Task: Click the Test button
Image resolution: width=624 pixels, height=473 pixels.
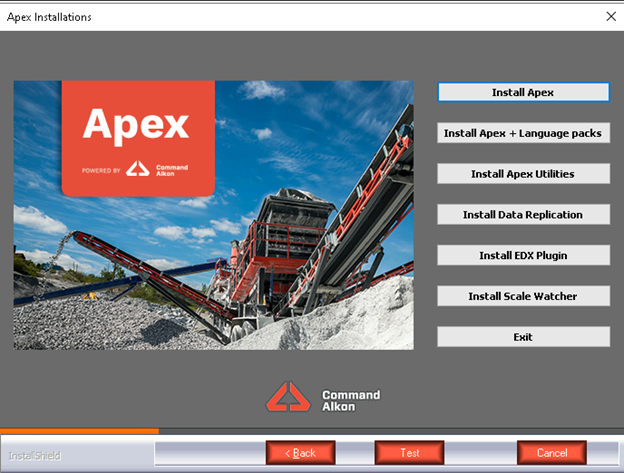Action: coord(410,453)
